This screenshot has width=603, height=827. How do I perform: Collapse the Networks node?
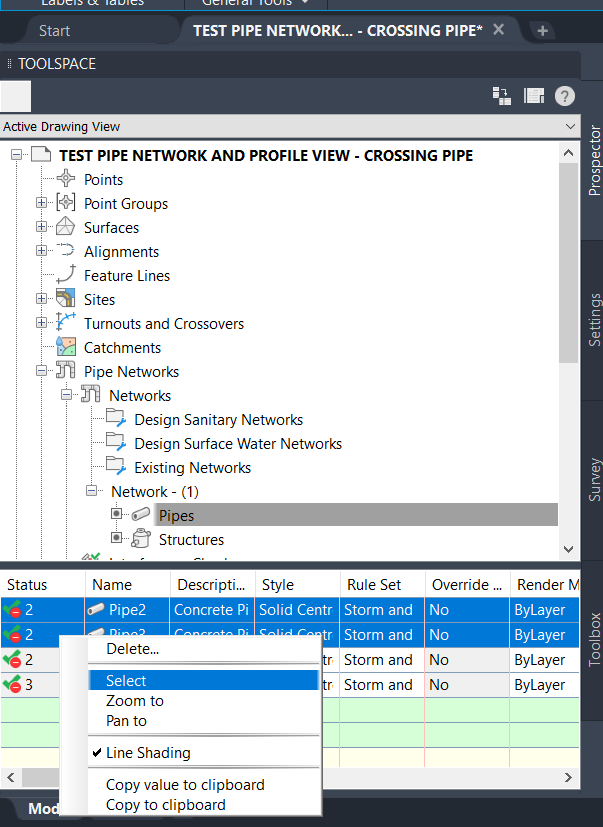[66, 395]
